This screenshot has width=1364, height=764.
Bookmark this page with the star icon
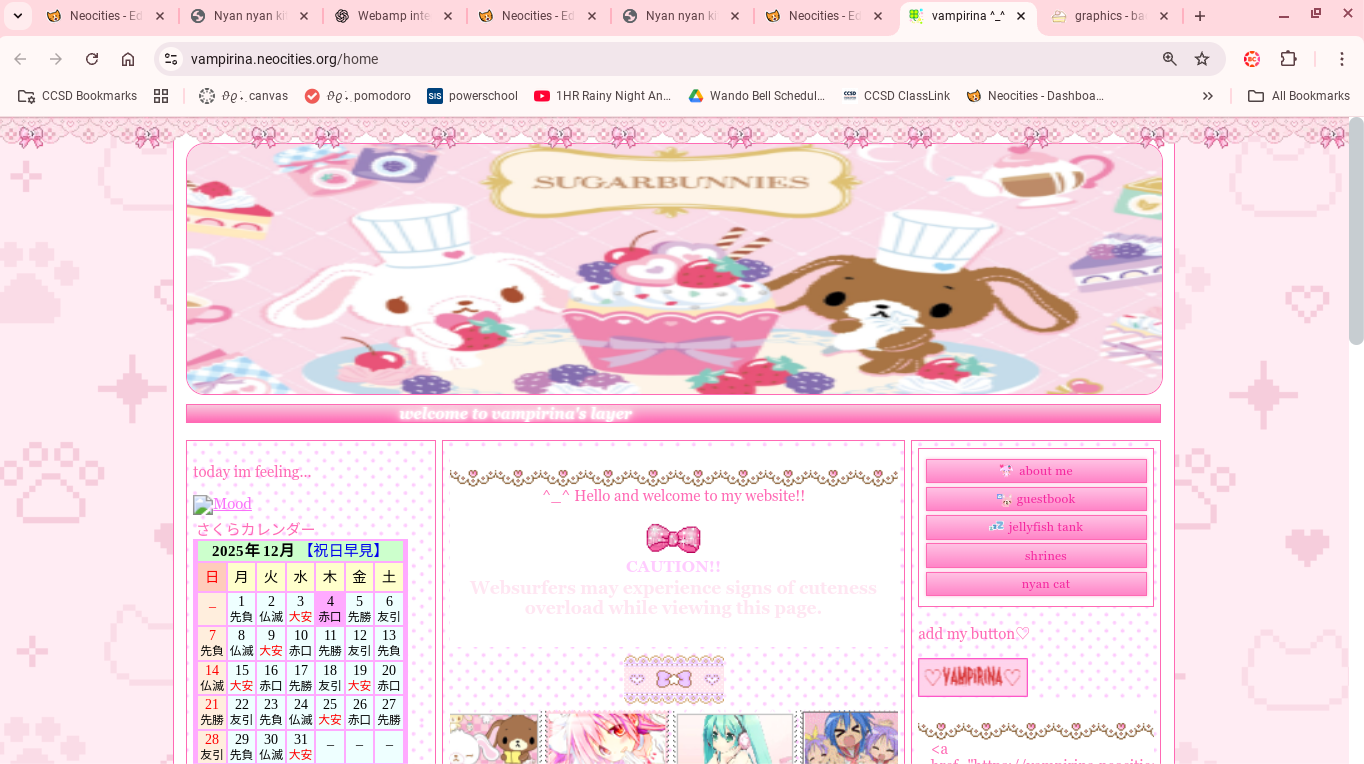point(1202,59)
